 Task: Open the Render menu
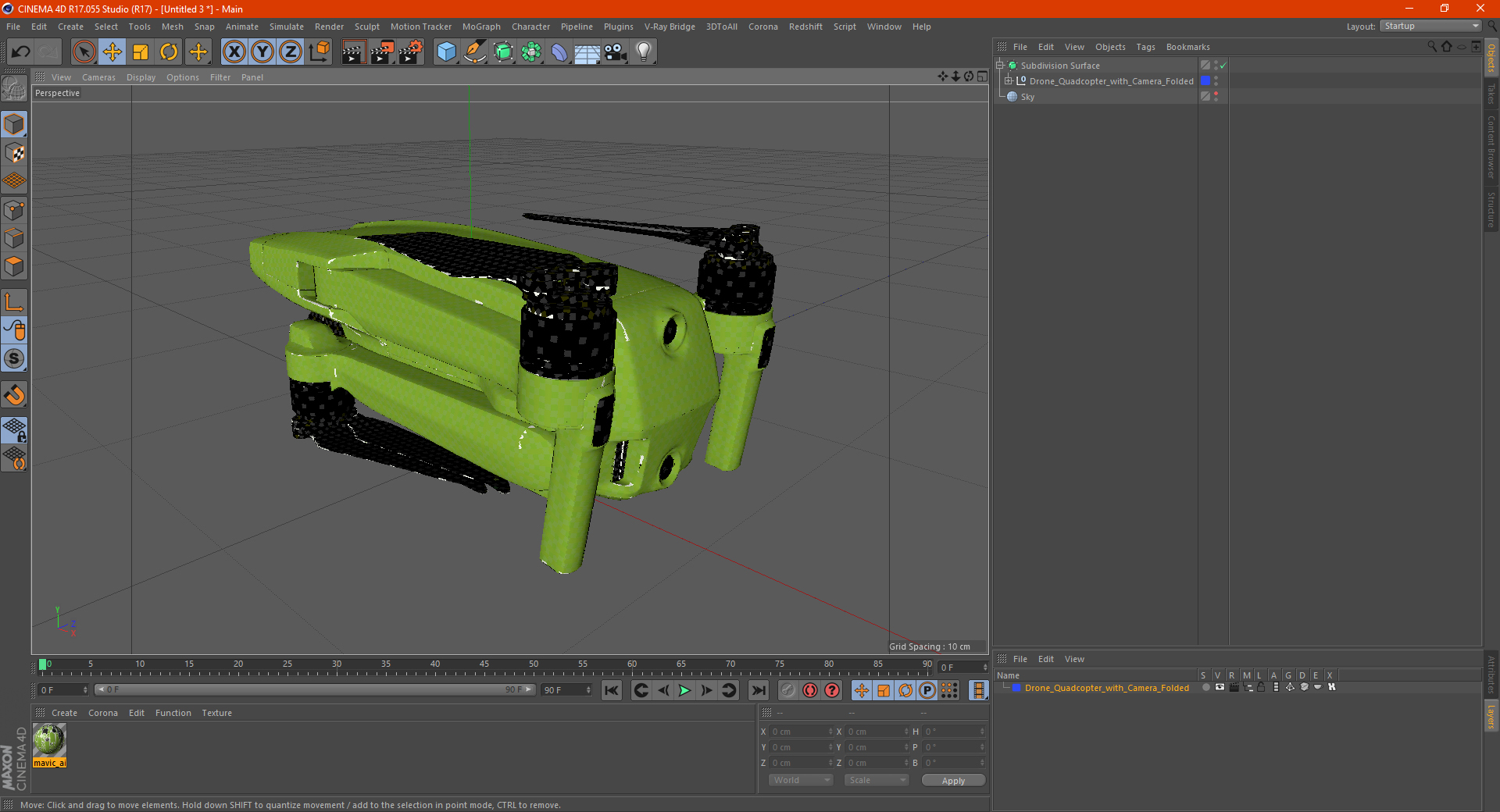(329, 27)
